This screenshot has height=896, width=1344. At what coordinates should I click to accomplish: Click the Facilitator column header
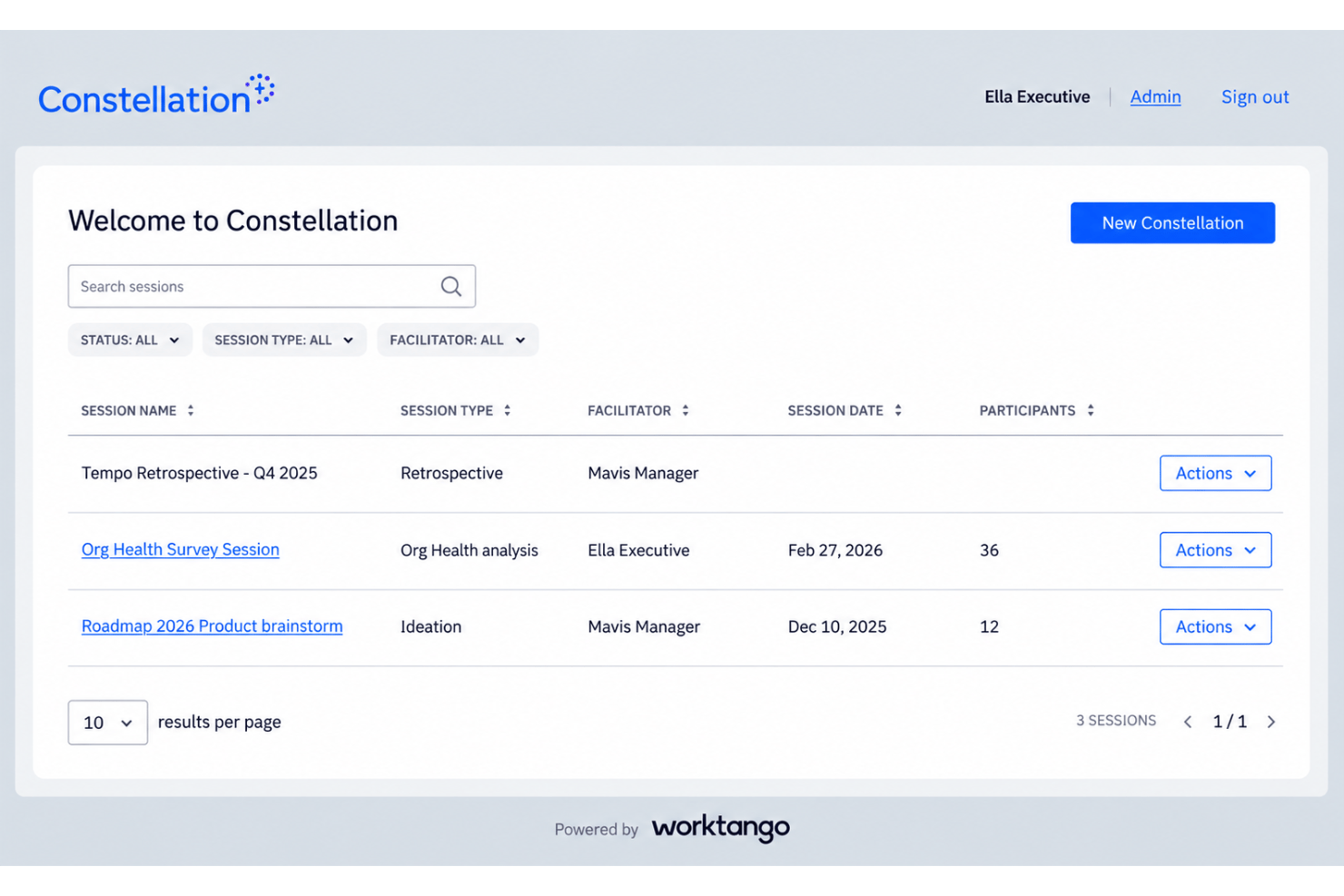629,410
